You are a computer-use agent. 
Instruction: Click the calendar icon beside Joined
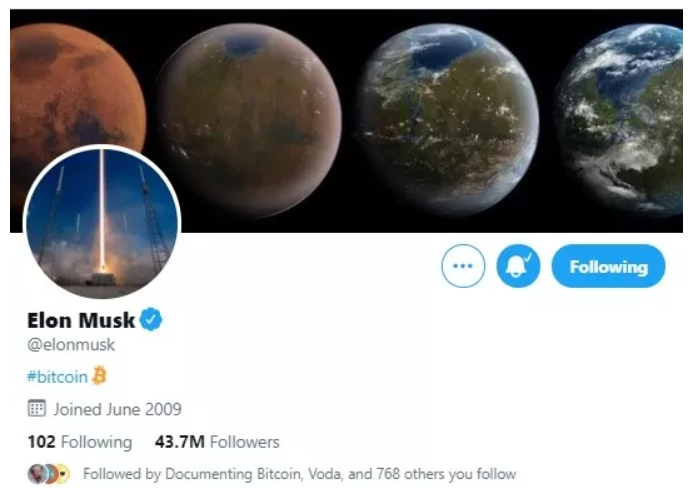pyautogui.click(x=36, y=408)
